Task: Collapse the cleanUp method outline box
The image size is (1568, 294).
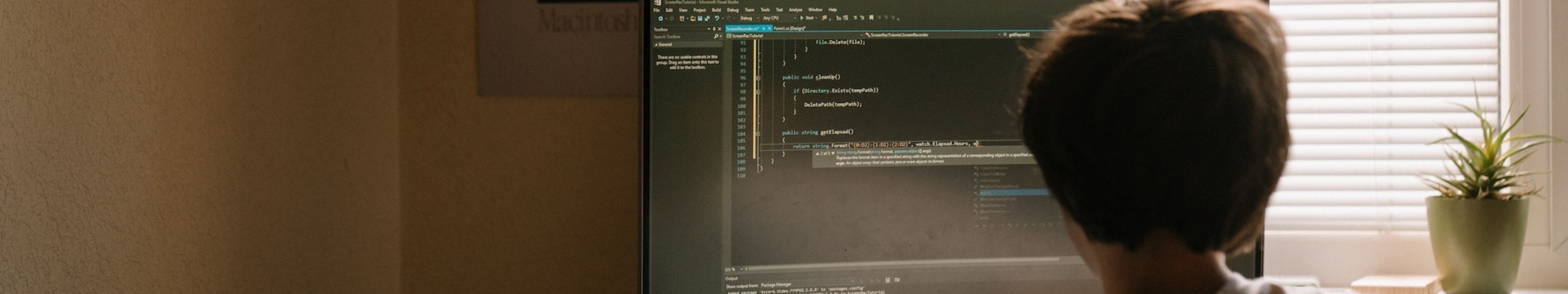Action: tap(758, 78)
